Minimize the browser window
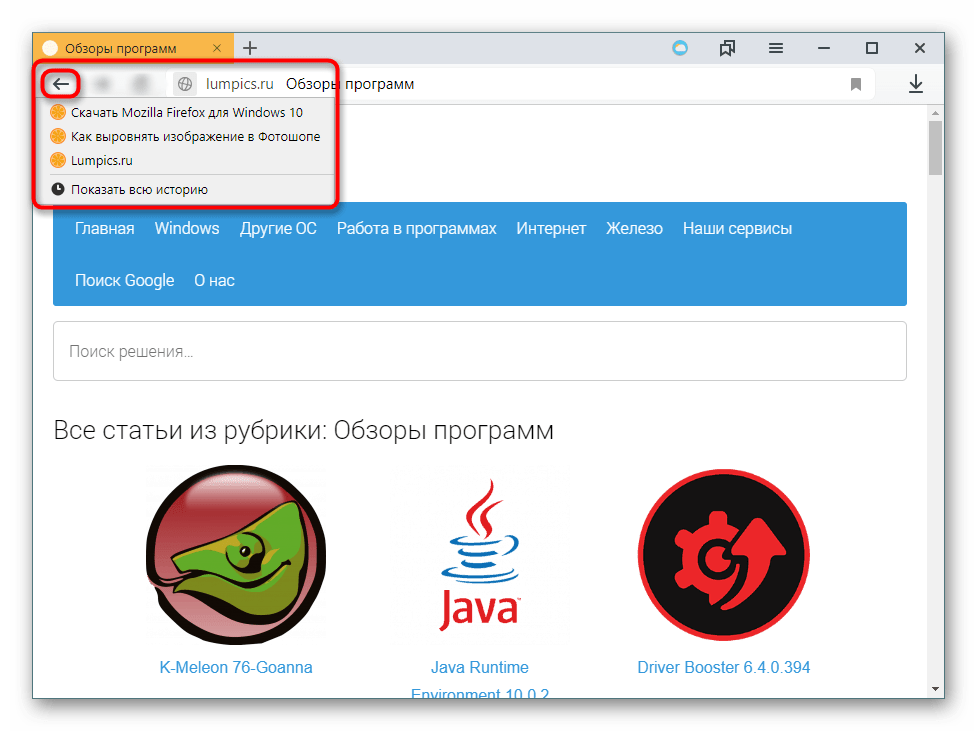The image size is (977, 731). coord(824,48)
